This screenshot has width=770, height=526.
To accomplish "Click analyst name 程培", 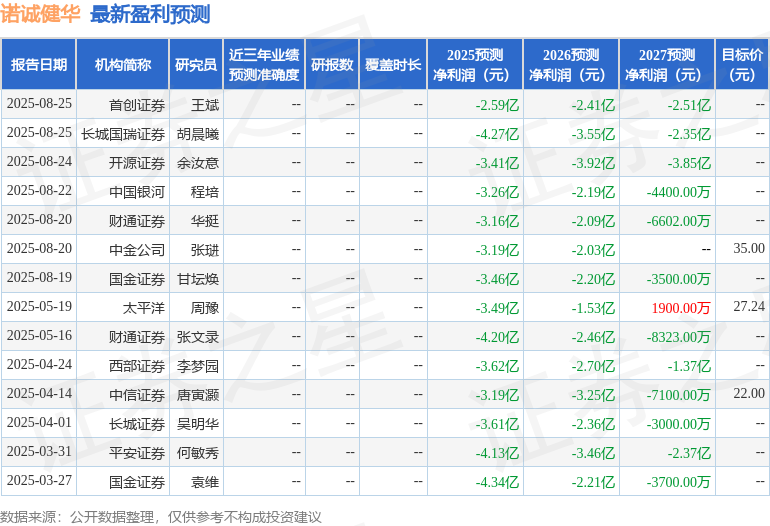I will click(x=205, y=192).
